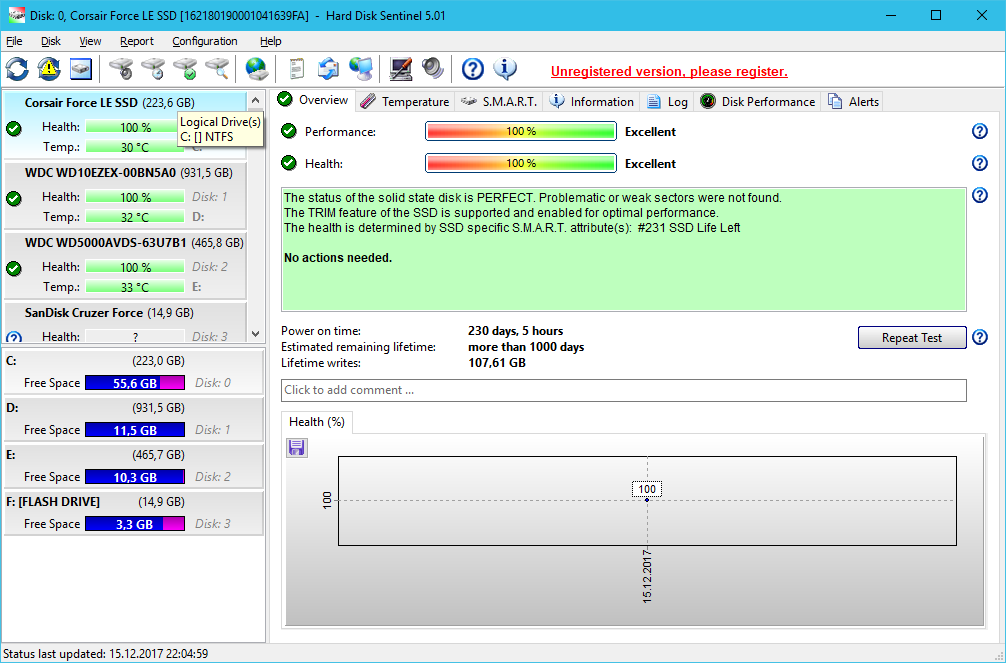Click the D: drive free space bar
This screenshot has width=1006, height=663.
135,430
